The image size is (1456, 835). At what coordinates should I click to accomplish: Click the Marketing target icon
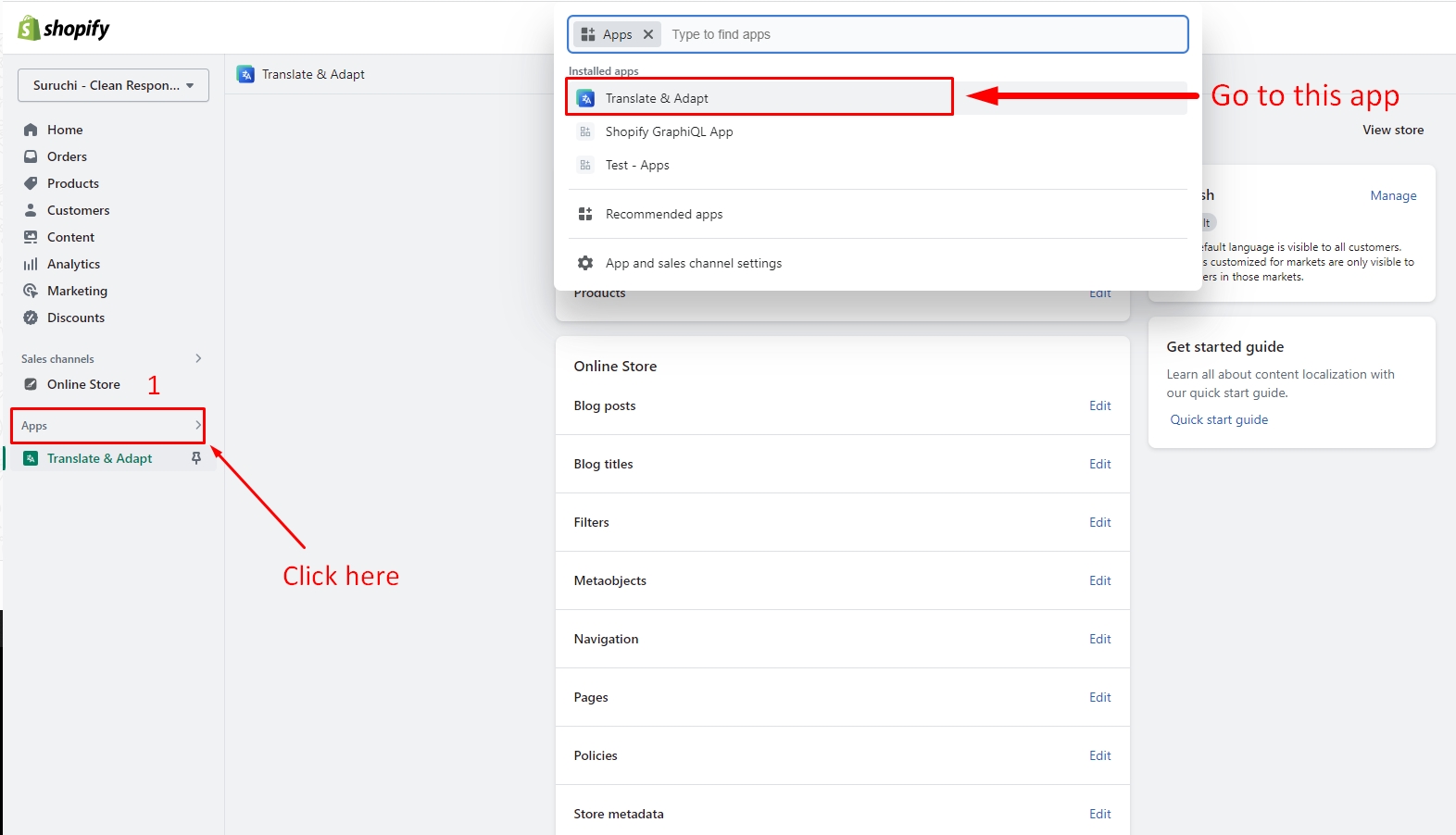pos(31,291)
